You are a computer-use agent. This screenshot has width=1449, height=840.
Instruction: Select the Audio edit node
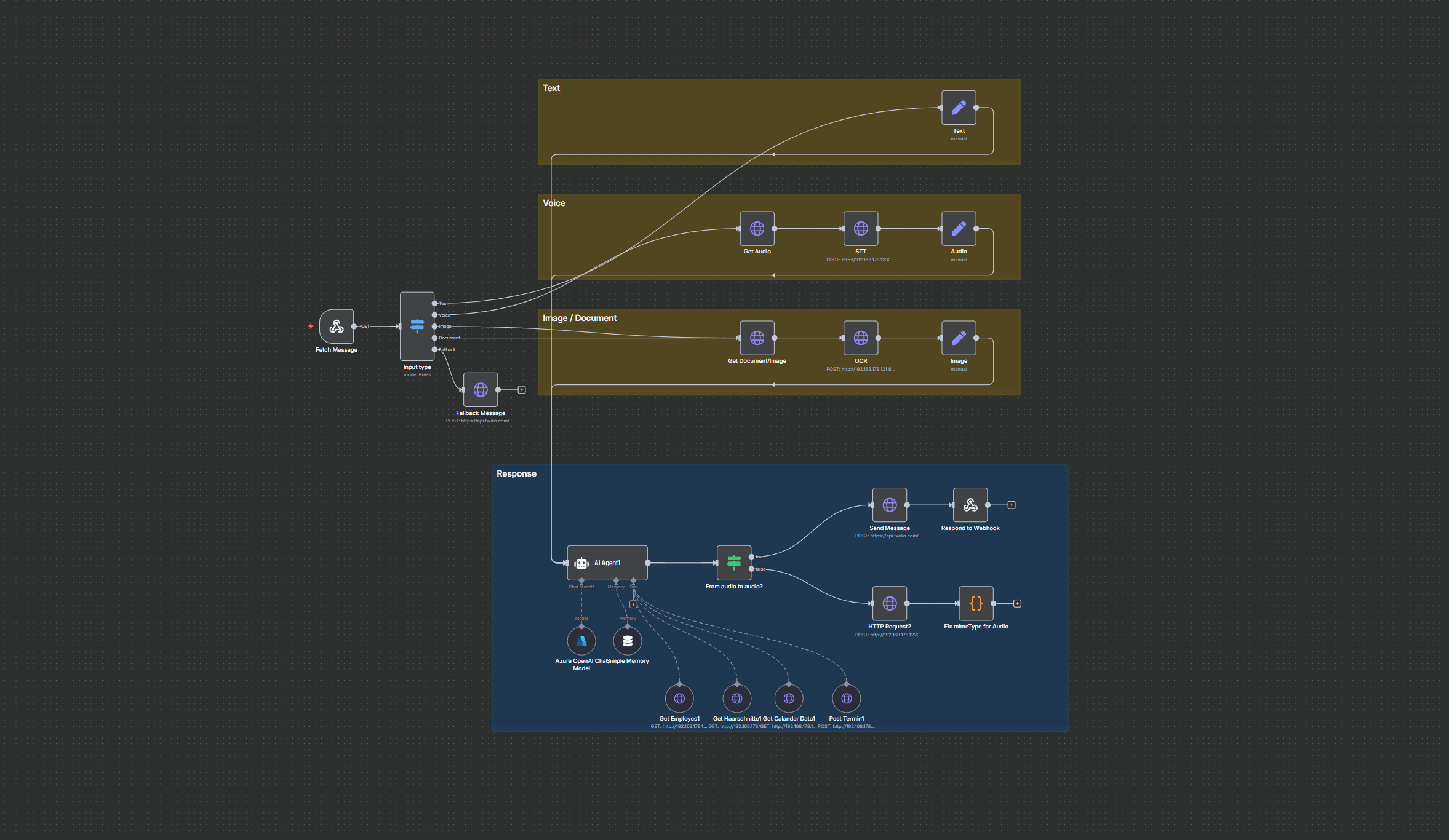click(x=959, y=229)
